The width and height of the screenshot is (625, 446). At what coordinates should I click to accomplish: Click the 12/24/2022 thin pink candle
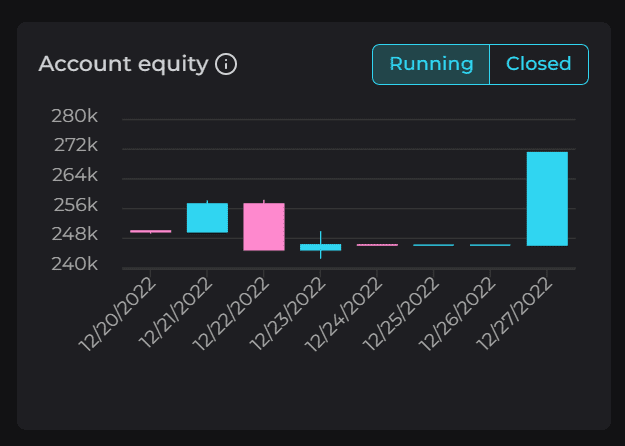point(377,245)
